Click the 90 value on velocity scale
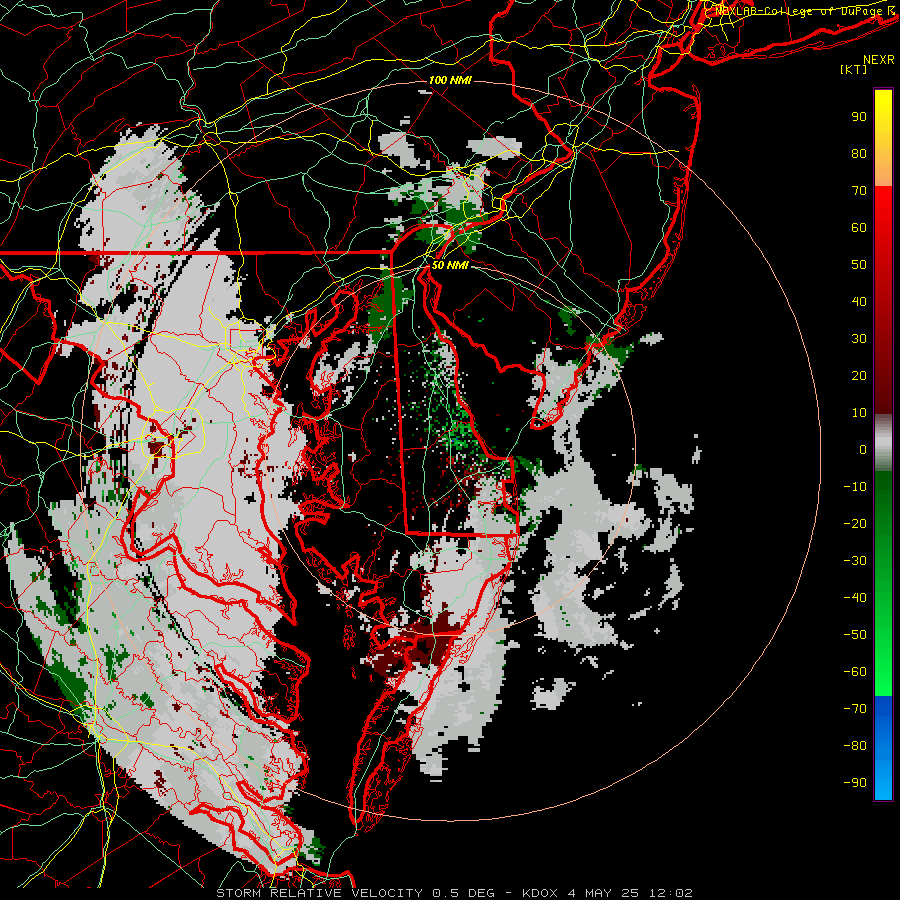Image resolution: width=900 pixels, height=900 pixels. click(x=859, y=117)
